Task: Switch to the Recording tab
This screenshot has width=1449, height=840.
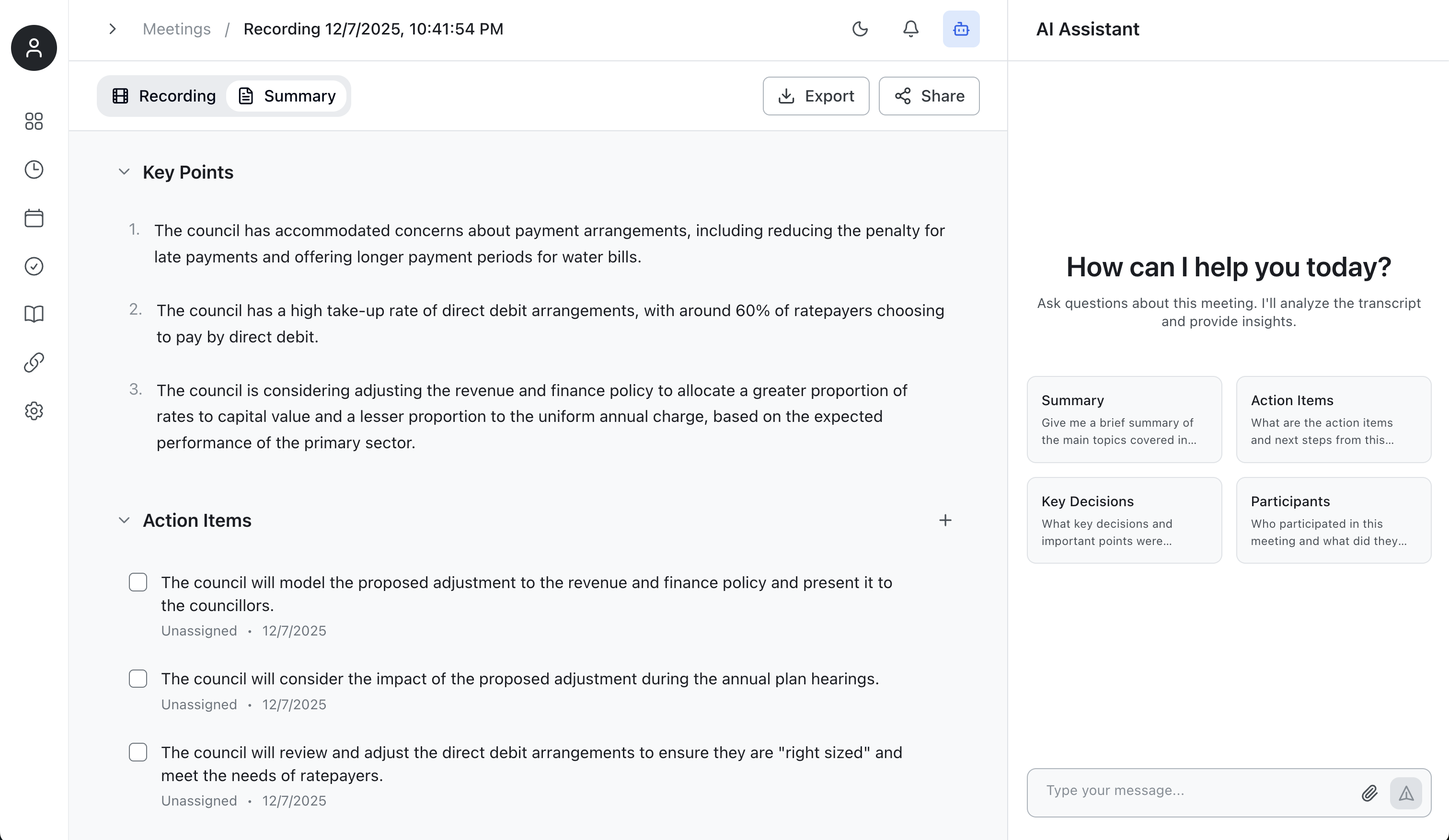Action: (165, 96)
